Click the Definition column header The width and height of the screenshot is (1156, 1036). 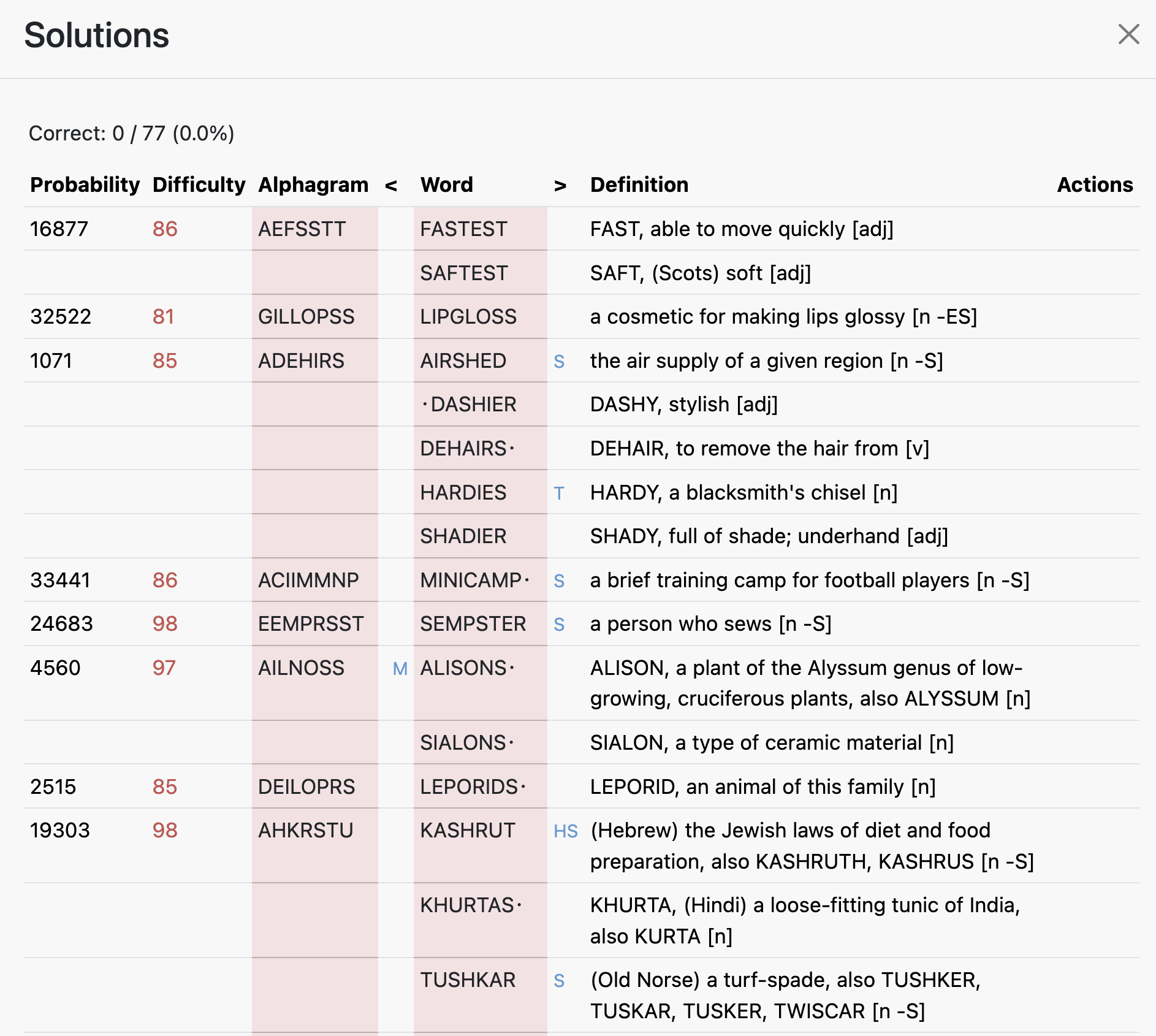coord(639,185)
